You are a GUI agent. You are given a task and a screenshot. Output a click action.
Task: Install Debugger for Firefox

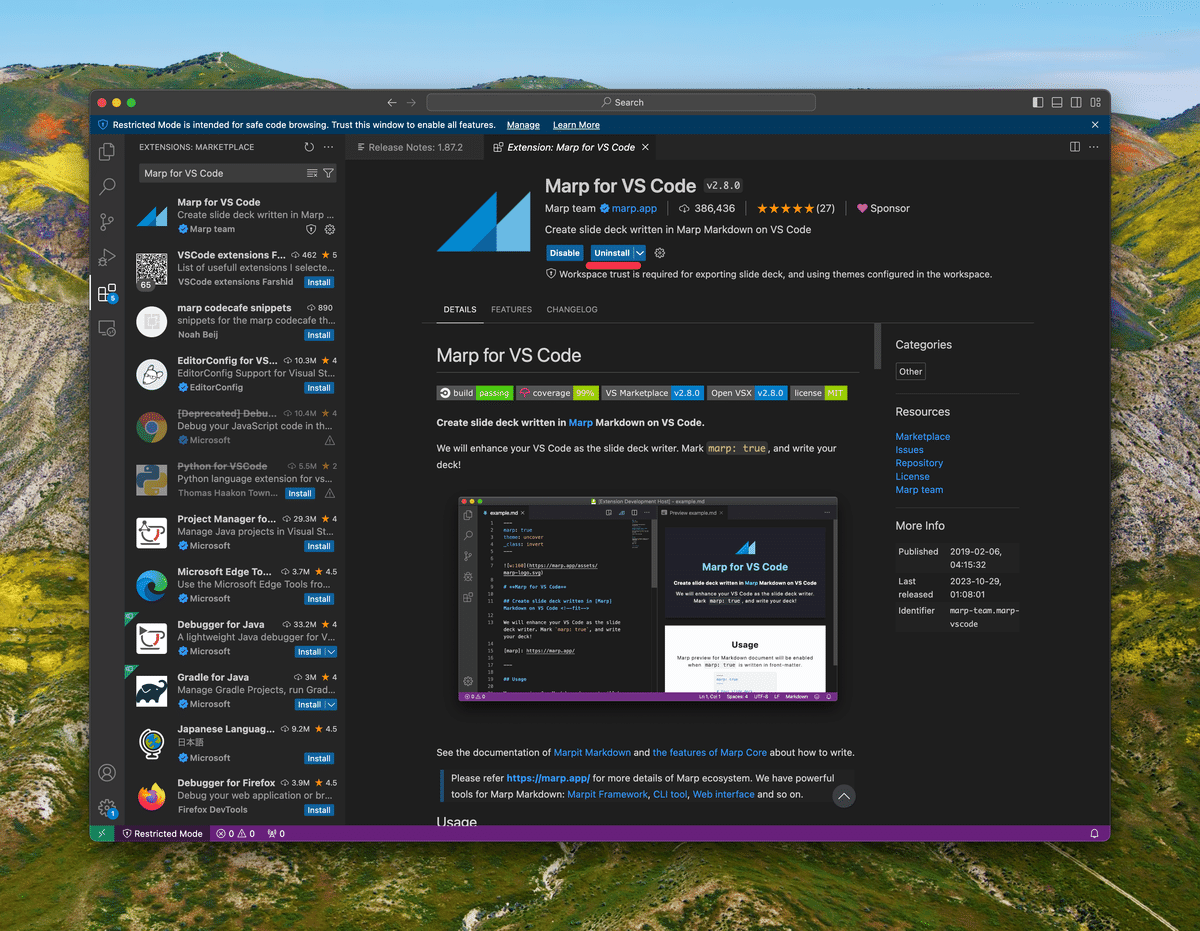pos(319,810)
